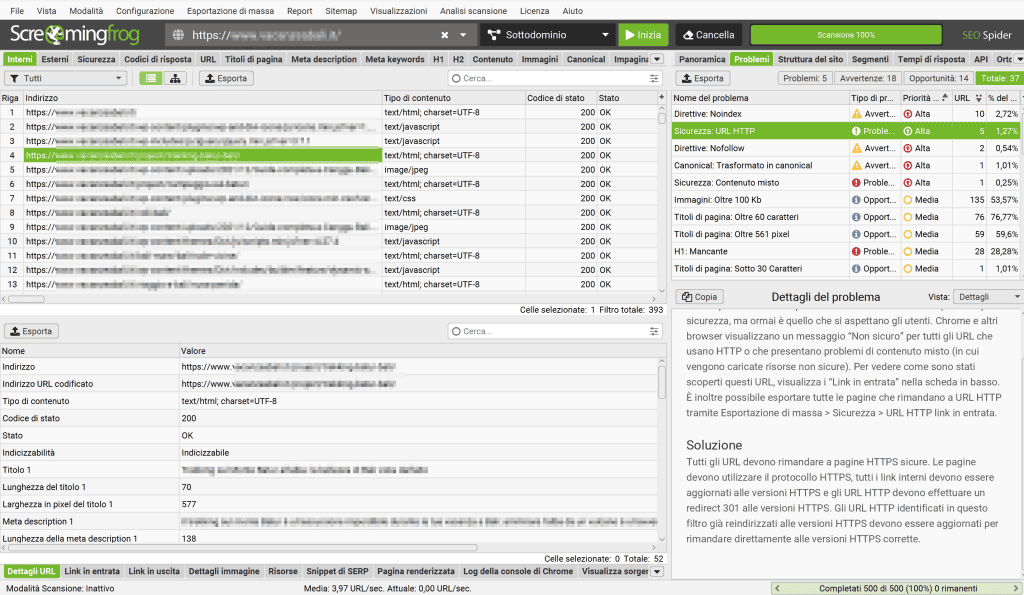Show more tabs after Impagina
This screenshot has width=1024, height=595.
pos(657,59)
